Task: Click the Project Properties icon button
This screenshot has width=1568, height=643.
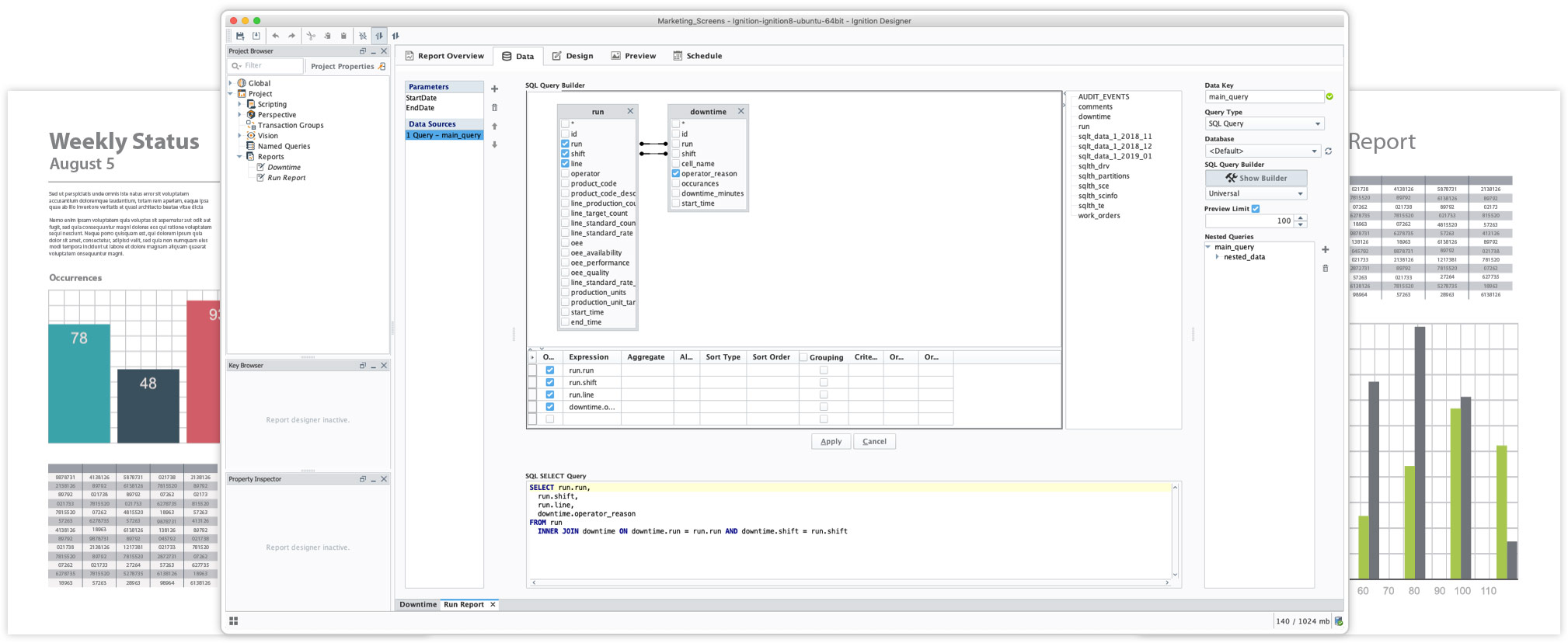Action: (x=382, y=66)
